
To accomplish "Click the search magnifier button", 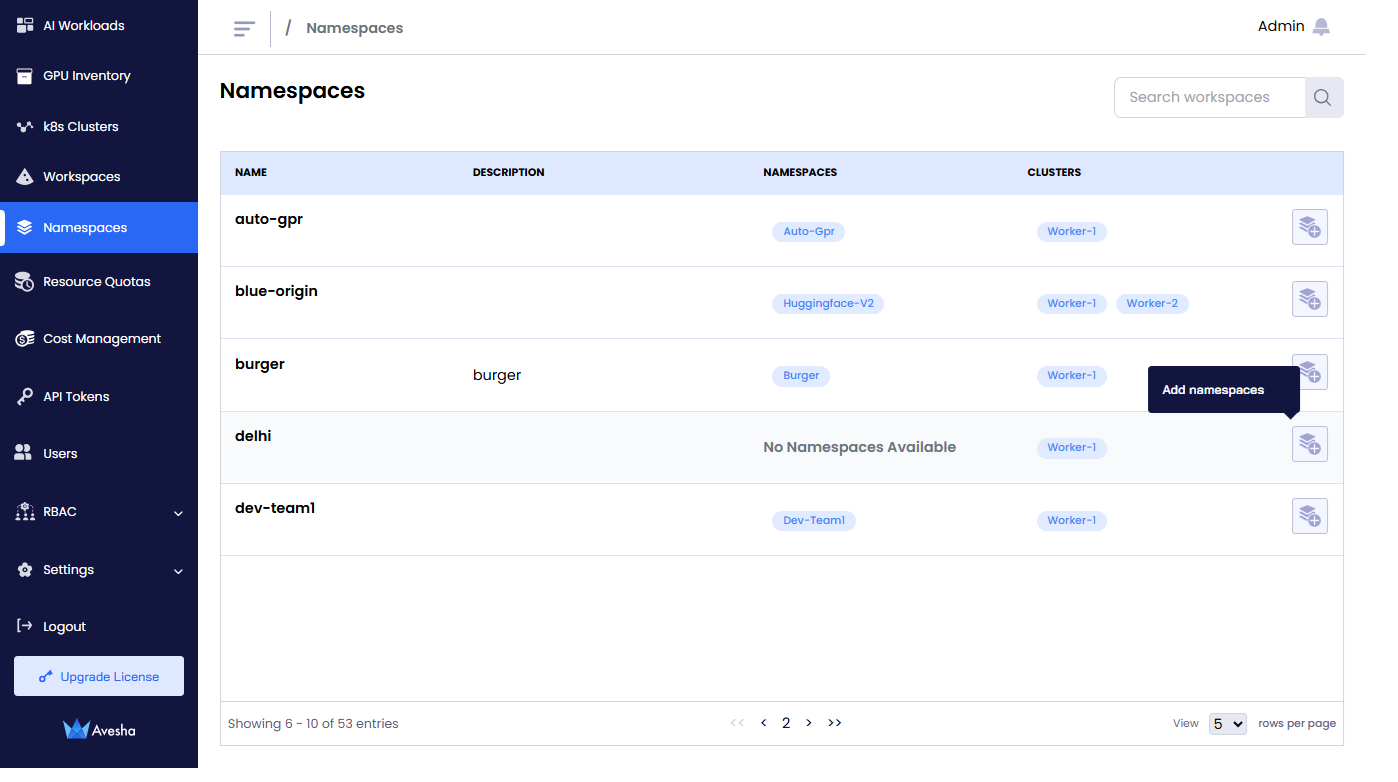I will [x=1323, y=98].
